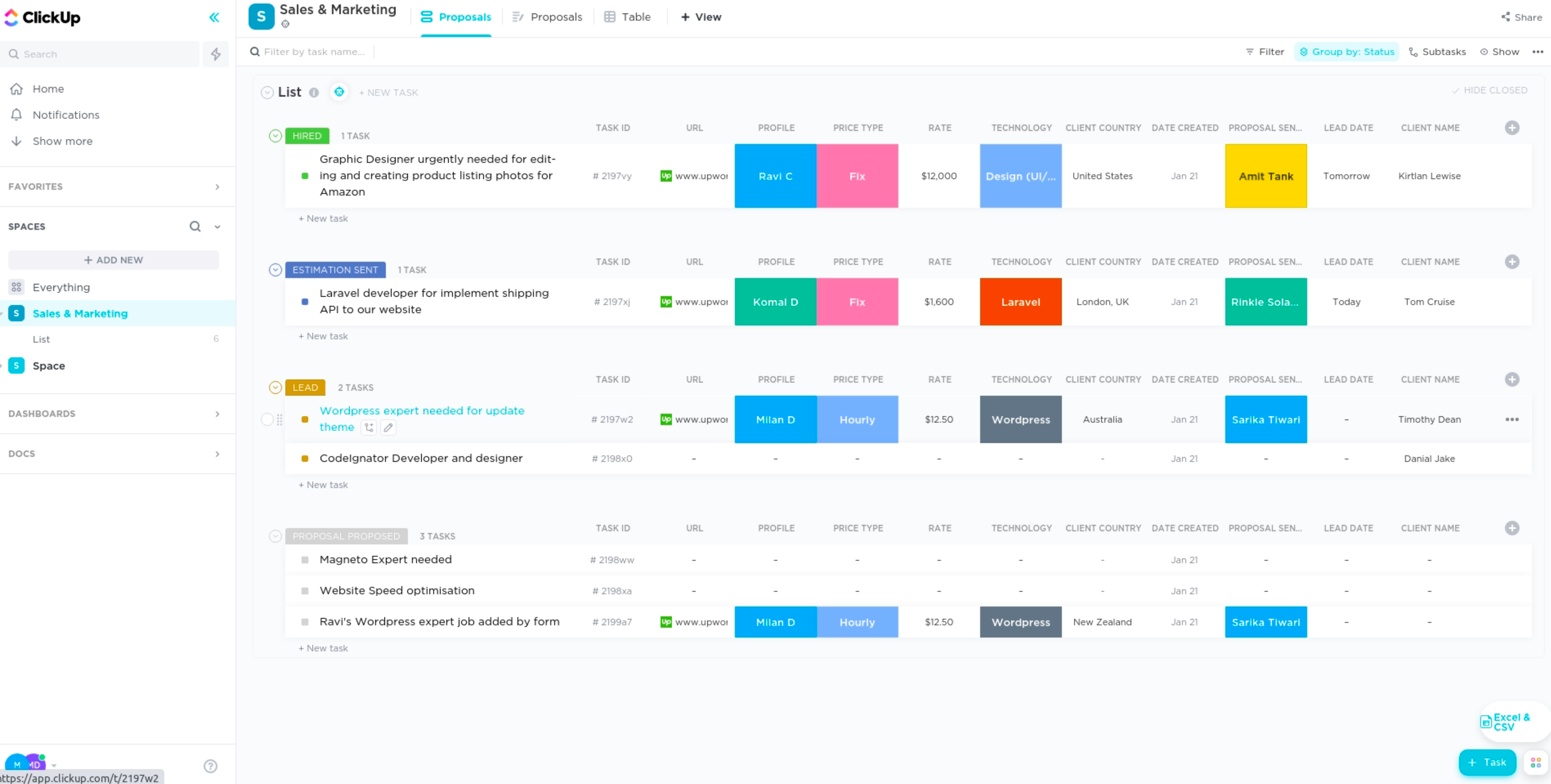Open the Group by: Status dropdown
1551x784 pixels.
click(x=1347, y=52)
